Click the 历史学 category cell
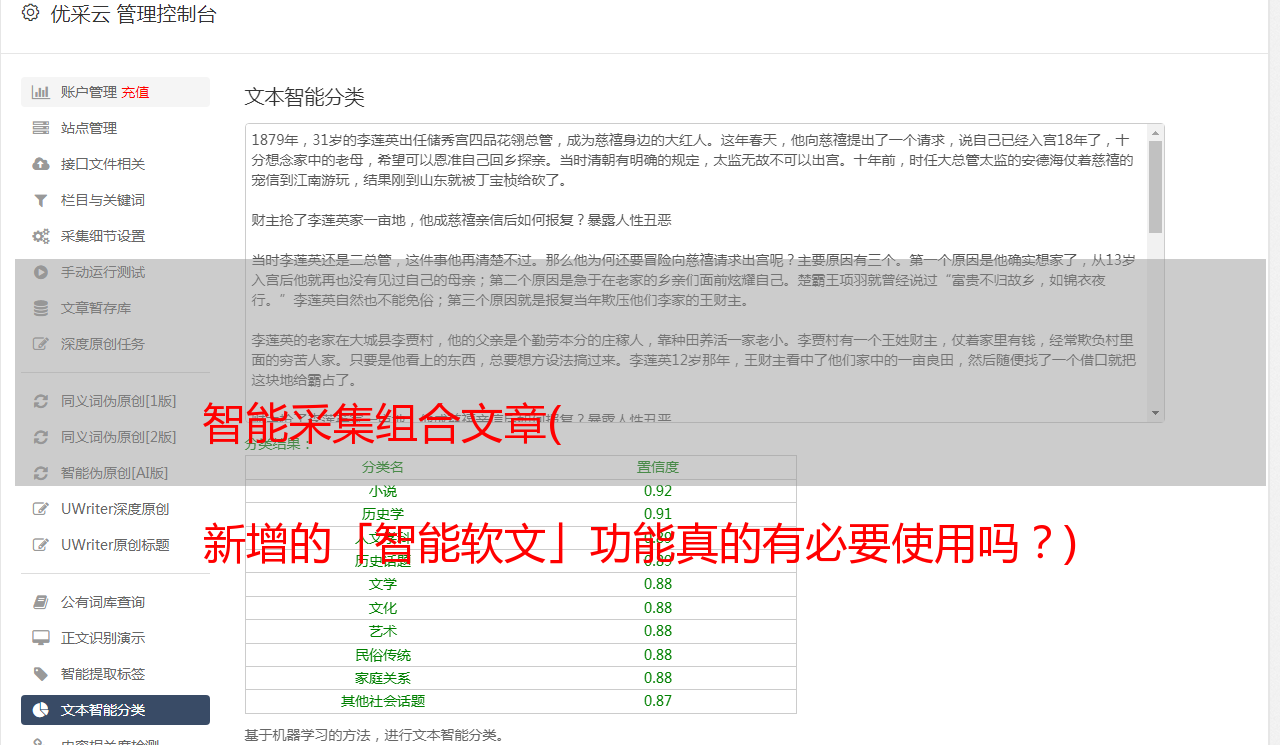Image resolution: width=1280 pixels, height=745 pixels. pyautogui.click(x=383, y=514)
